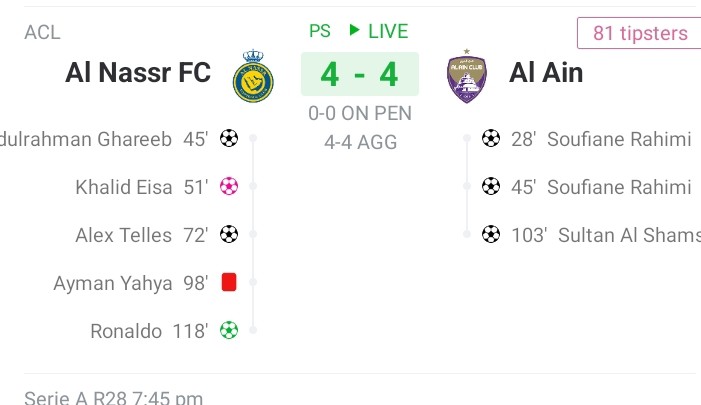Screen dimensions: 701x405
Task: Click goal ball icon beside Sultan Al Shamsi
Action: point(490,235)
